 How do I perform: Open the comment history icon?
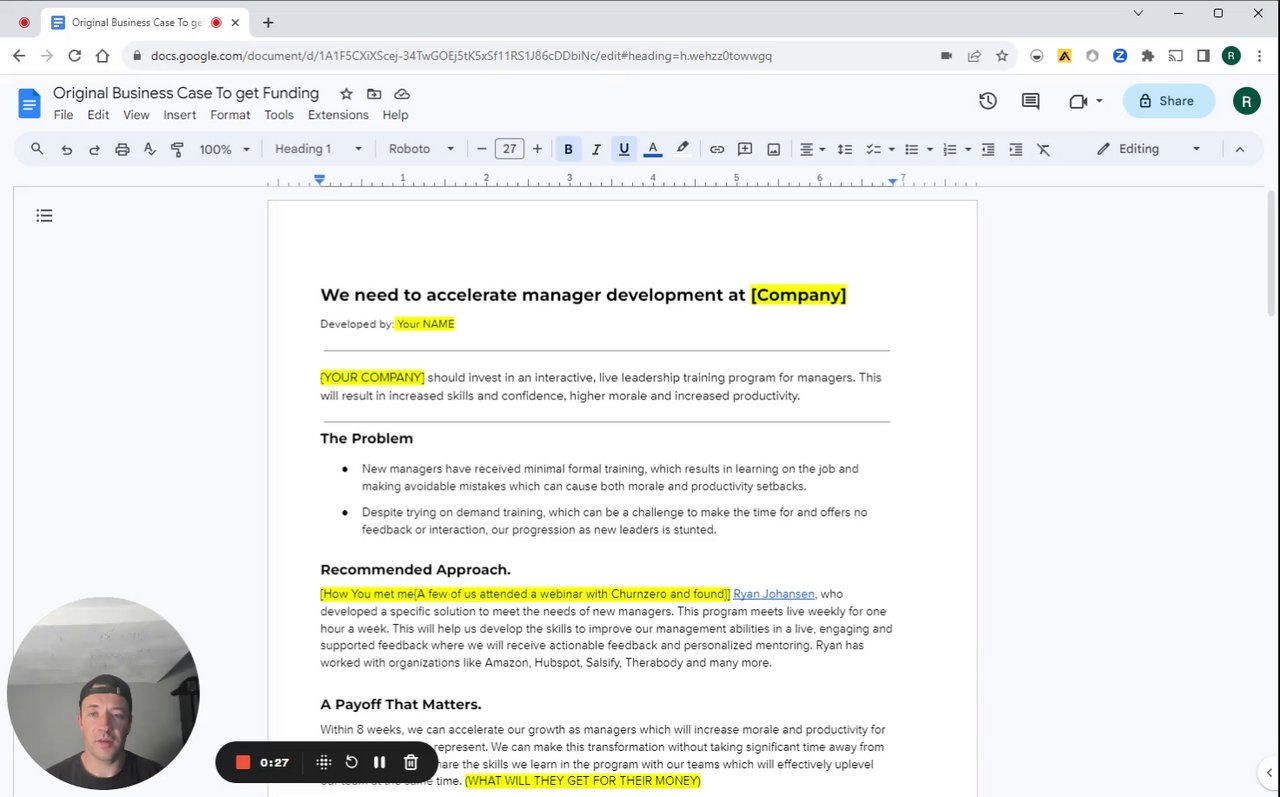click(1030, 101)
